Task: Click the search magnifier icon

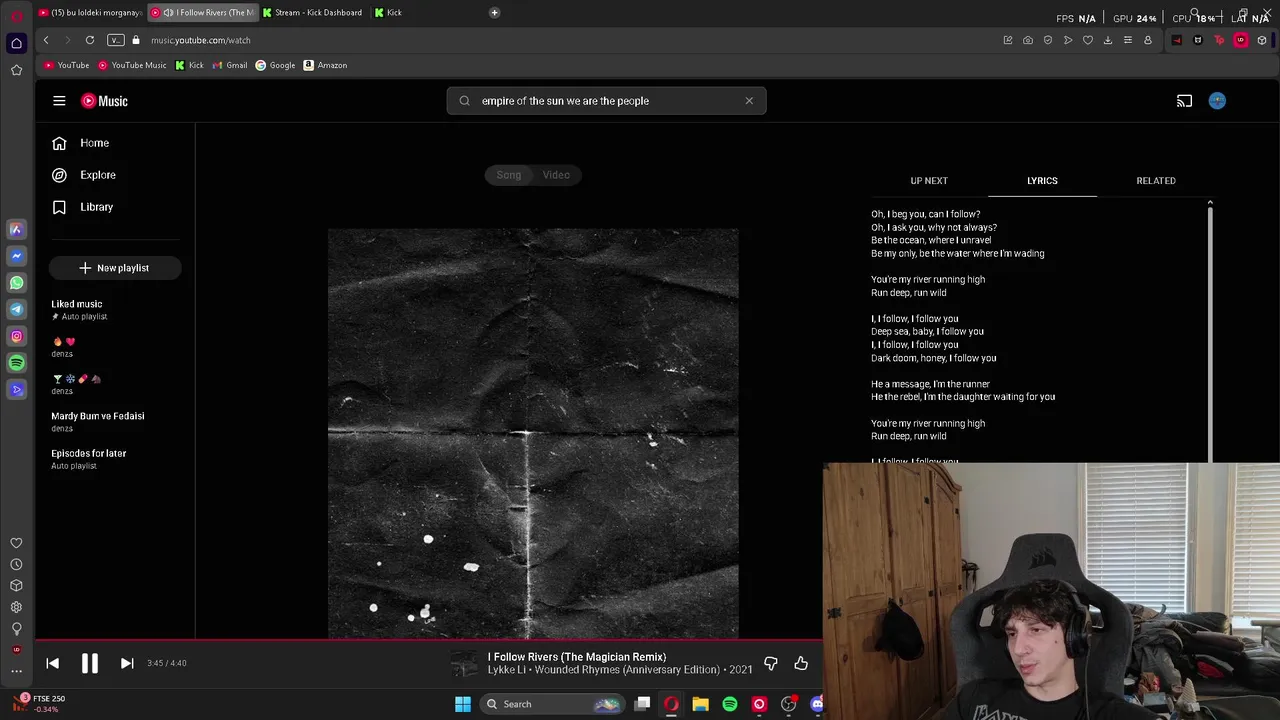Action: 465,101
